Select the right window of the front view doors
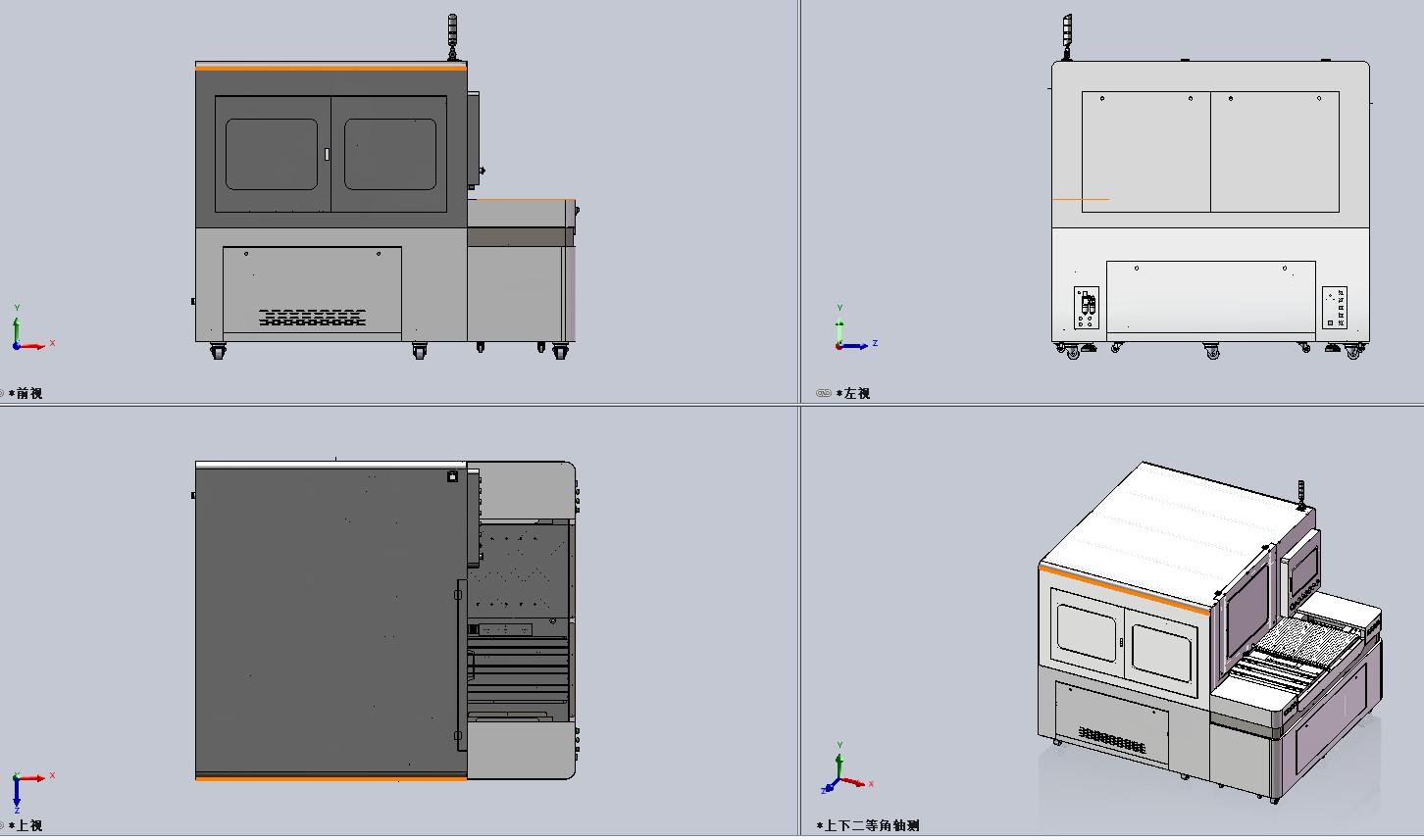Image resolution: width=1424 pixels, height=840 pixels. pyautogui.click(x=390, y=154)
